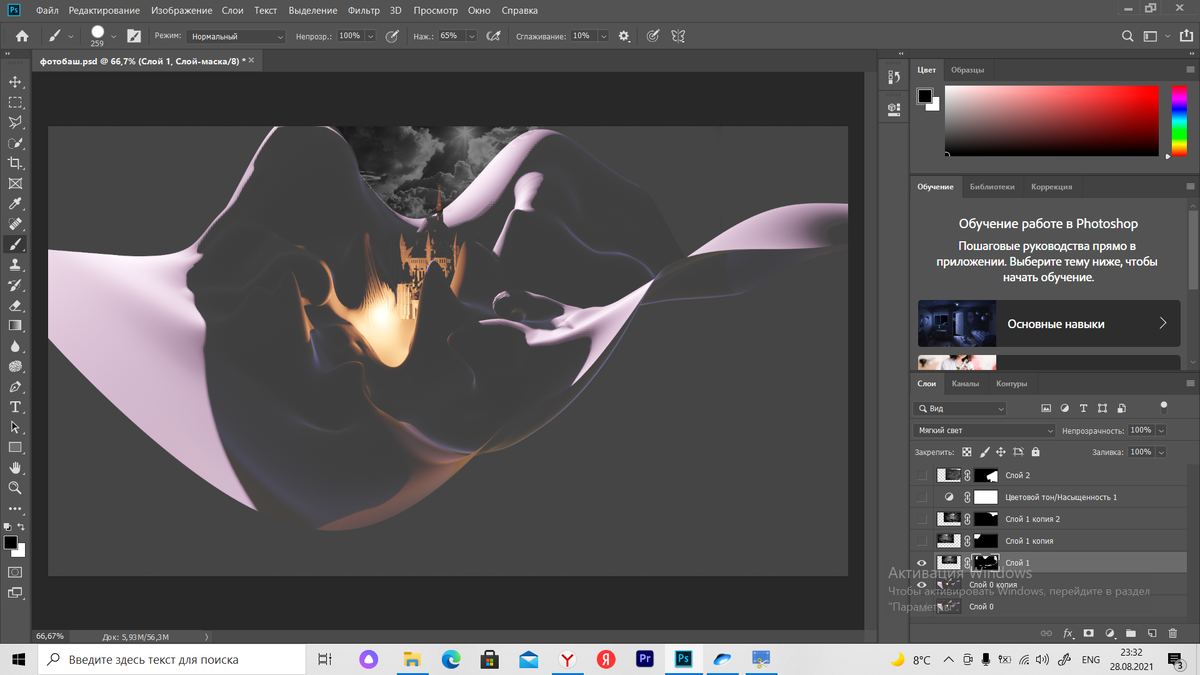This screenshot has height=675, width=1200.
Task: Create a new layer
Action: (x=1152, y=633)
